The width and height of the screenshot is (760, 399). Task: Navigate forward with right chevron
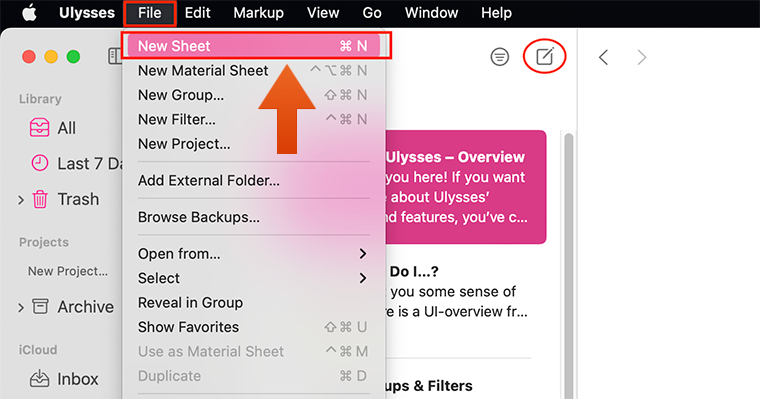pyautogui.click(x=642, y=57)
